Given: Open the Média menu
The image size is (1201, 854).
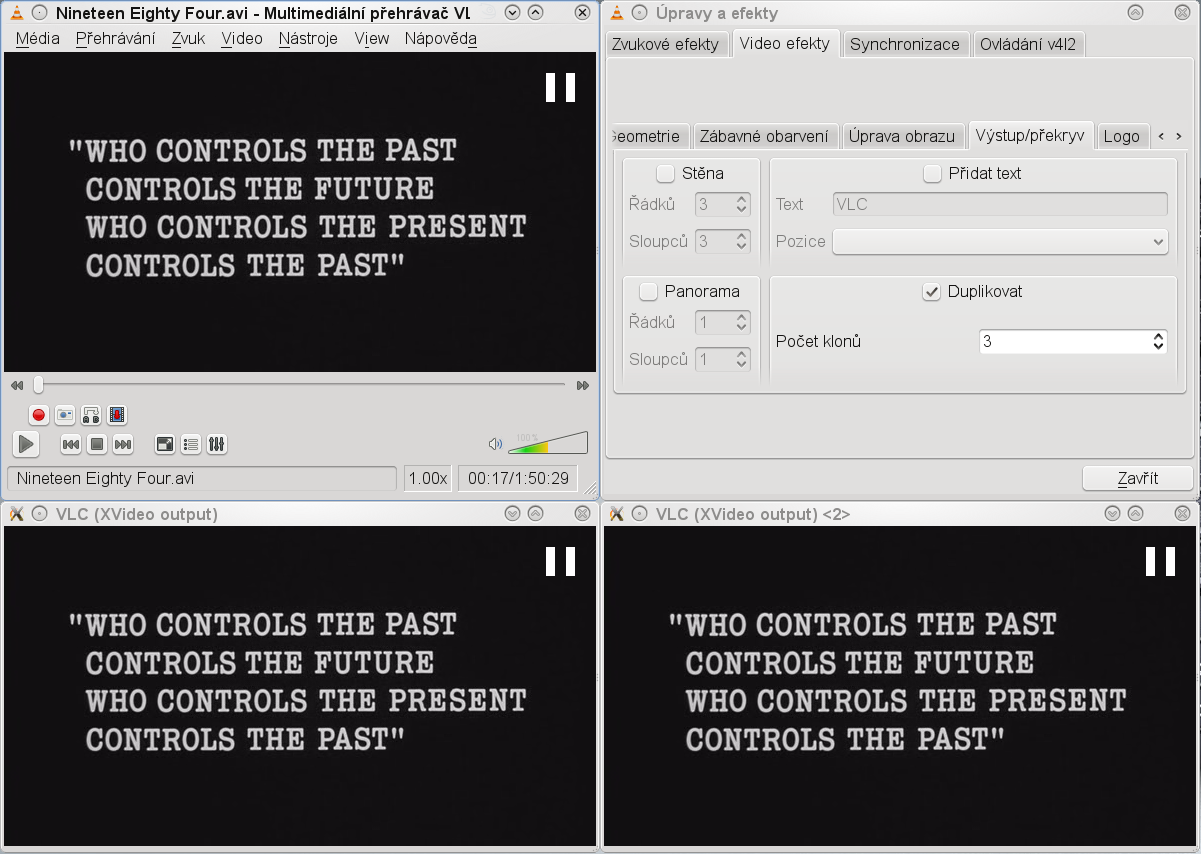Looking at the screenshot, I should (x=38, y=38).
